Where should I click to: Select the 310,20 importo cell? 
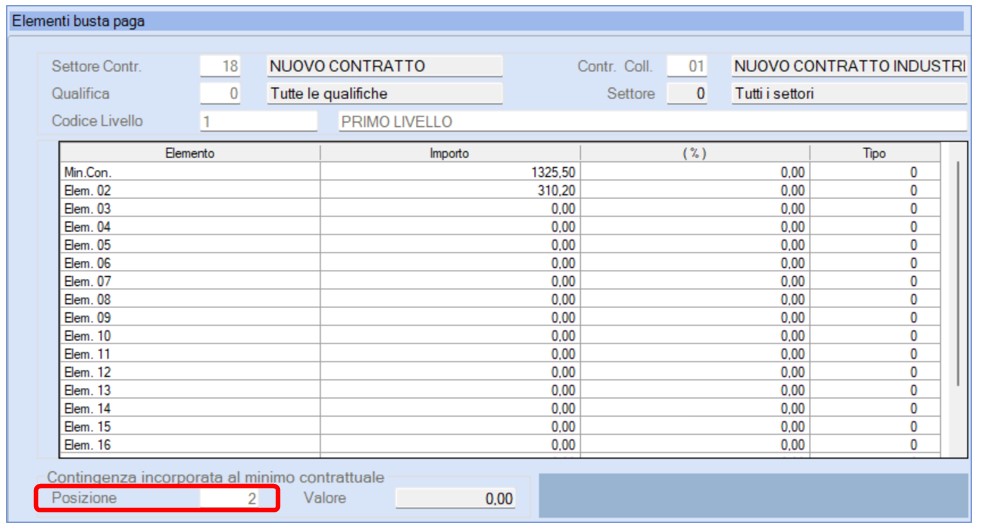tap(450, 190)
